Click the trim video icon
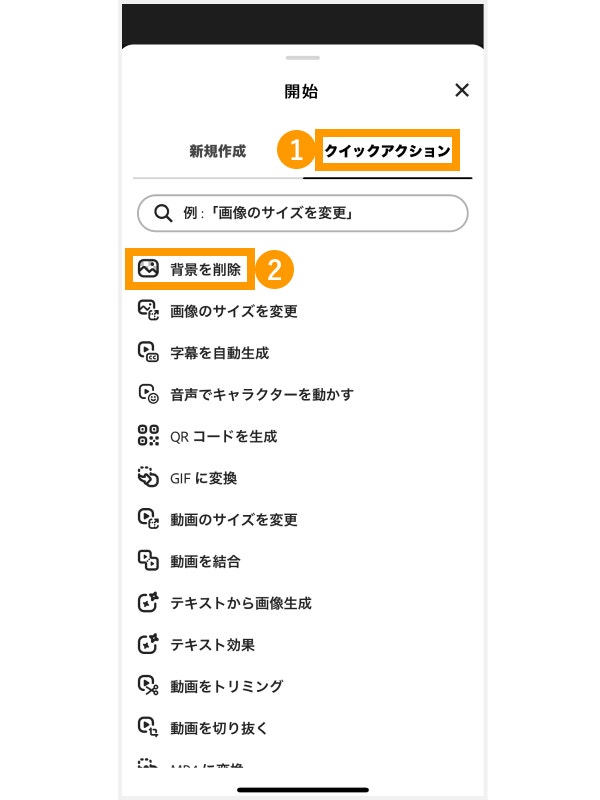 tap(148, 686)
